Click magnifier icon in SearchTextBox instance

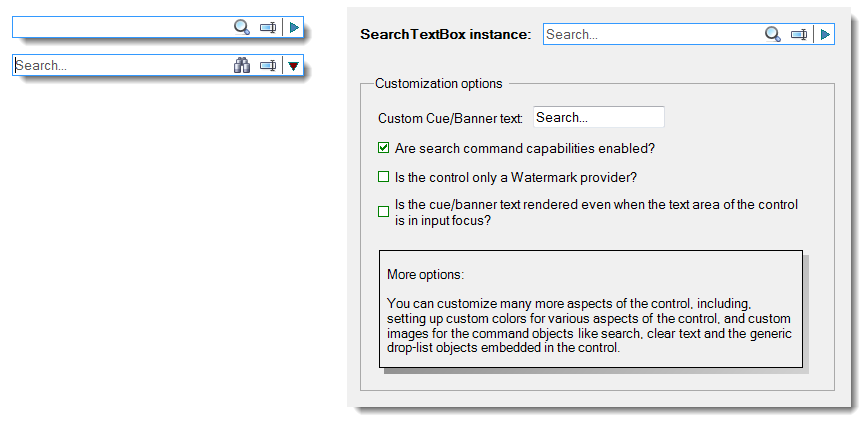773,34
